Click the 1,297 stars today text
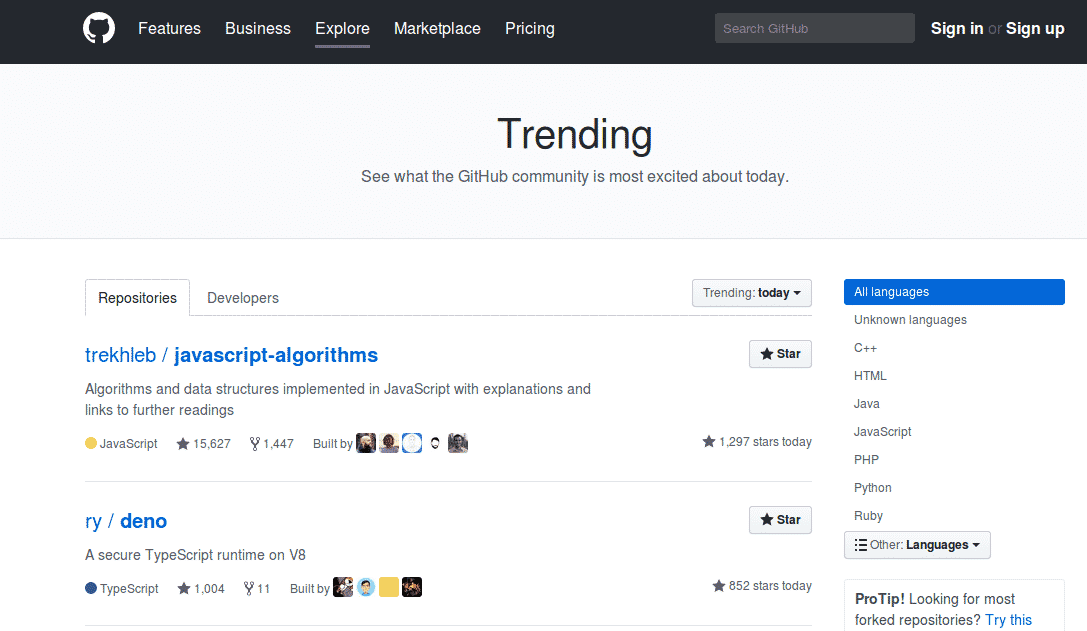 click(757, 442)
